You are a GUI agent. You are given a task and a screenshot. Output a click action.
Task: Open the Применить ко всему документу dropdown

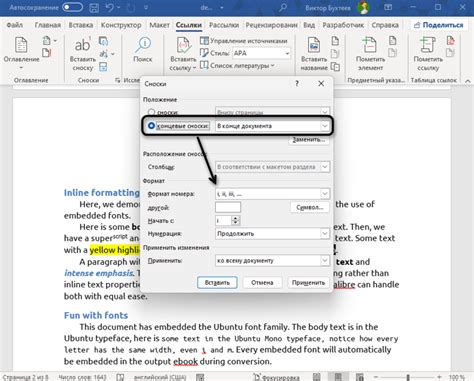[x=272, y=260]
